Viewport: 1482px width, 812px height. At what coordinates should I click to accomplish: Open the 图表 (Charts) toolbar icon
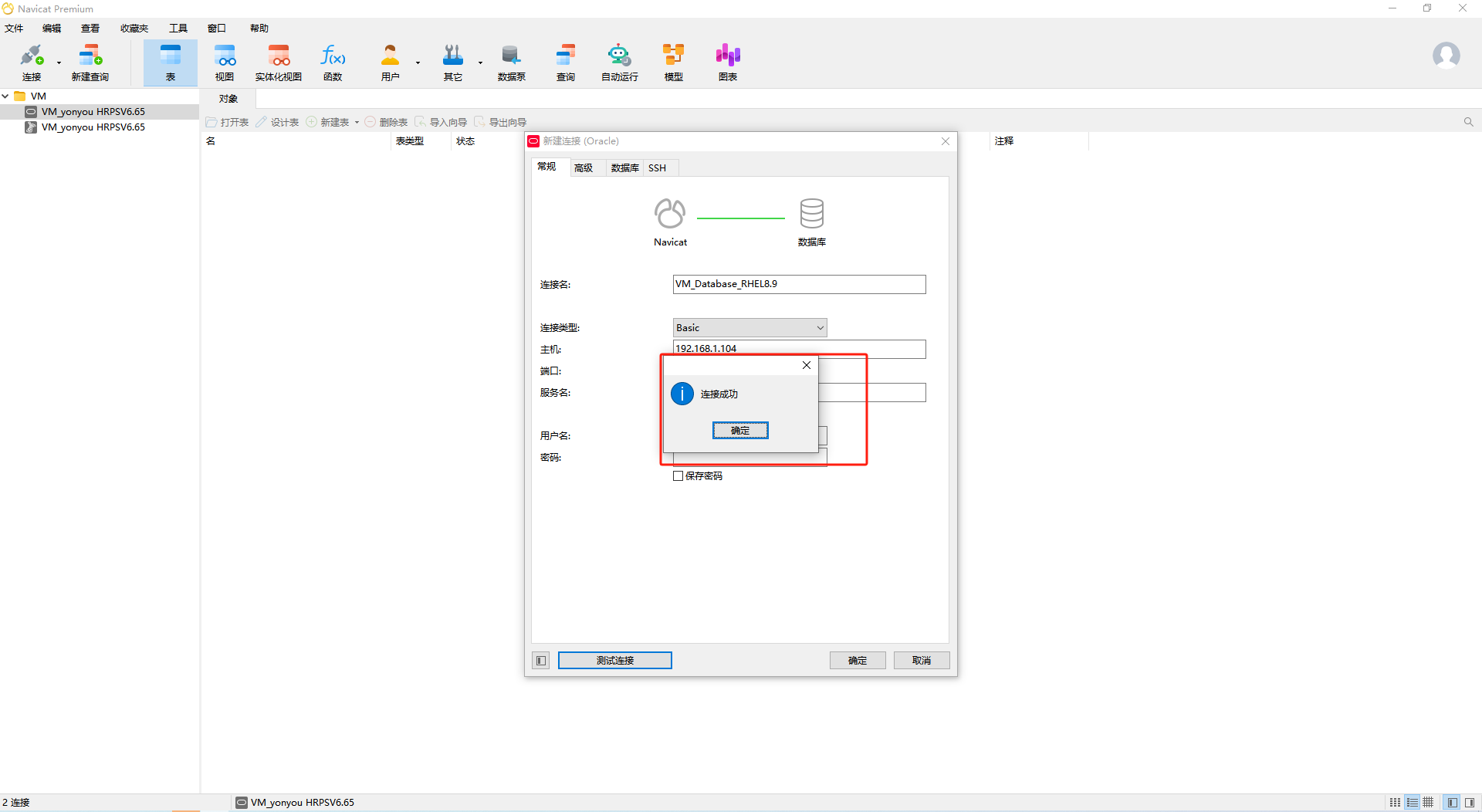(728, 62)
